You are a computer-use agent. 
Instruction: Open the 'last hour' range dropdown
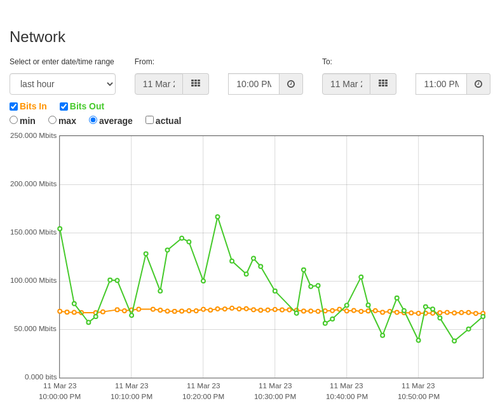62,84
